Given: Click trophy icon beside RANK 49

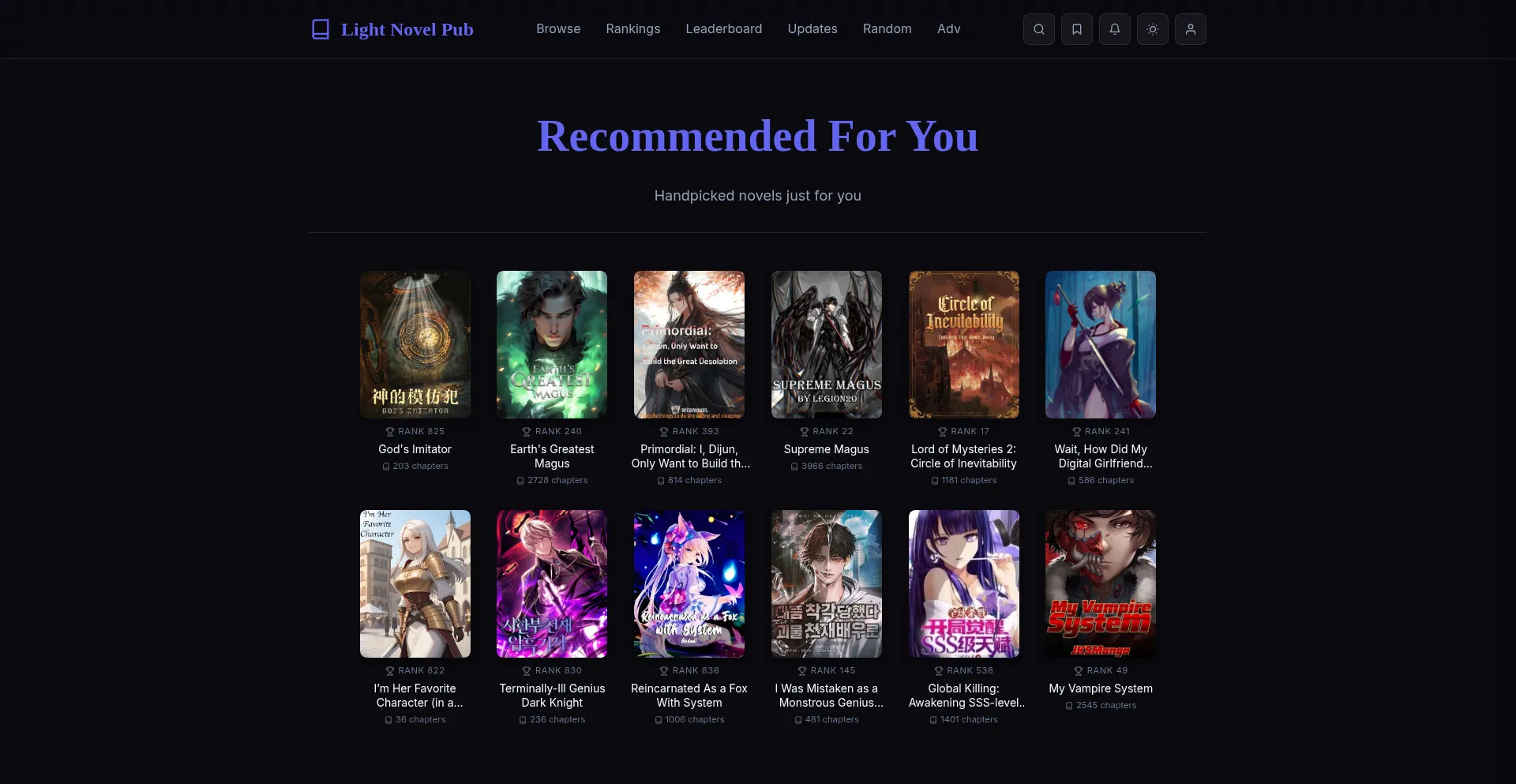Looking at the screenshot, I should (x=1078, y=671).
